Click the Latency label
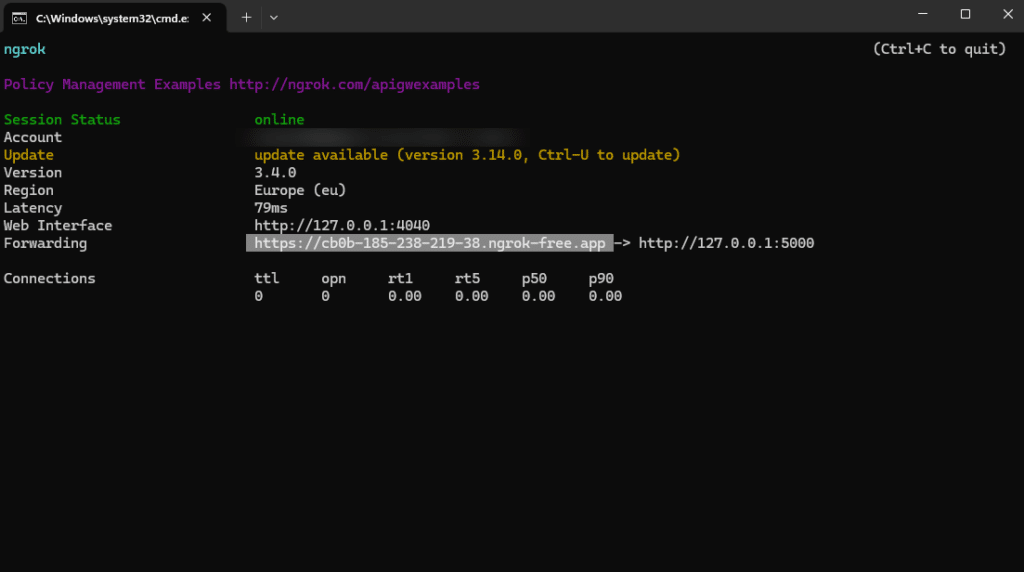This screenshot has height=572, width=1024. [33, 208]
